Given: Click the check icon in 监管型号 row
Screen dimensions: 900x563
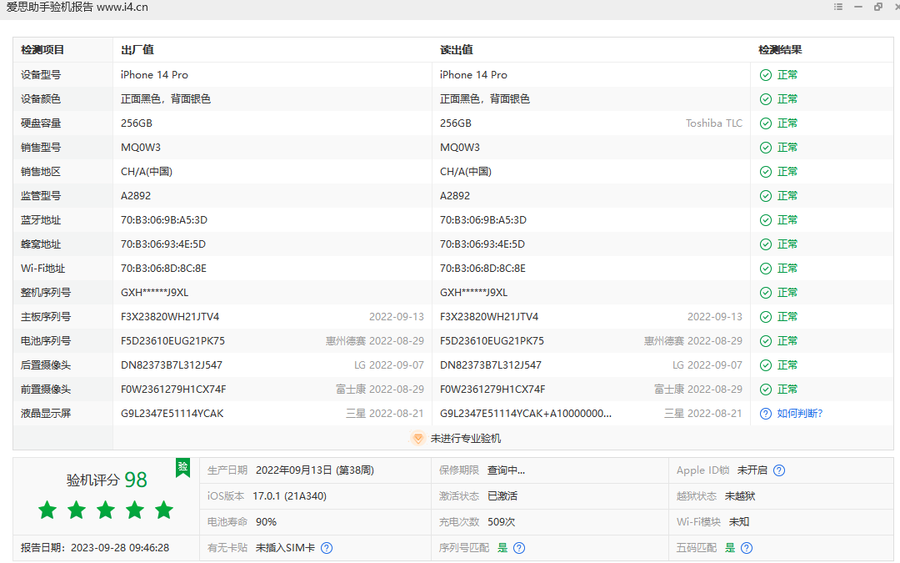Looking at the screenshot, I should 765,196.
